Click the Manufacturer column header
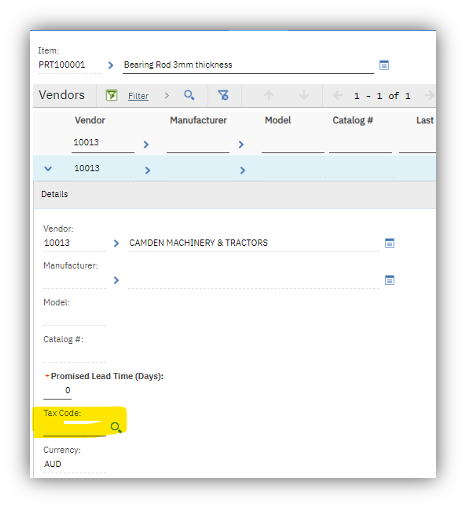Screen dimensions: 466x508 pyautogui.click(x=198, y=120)
